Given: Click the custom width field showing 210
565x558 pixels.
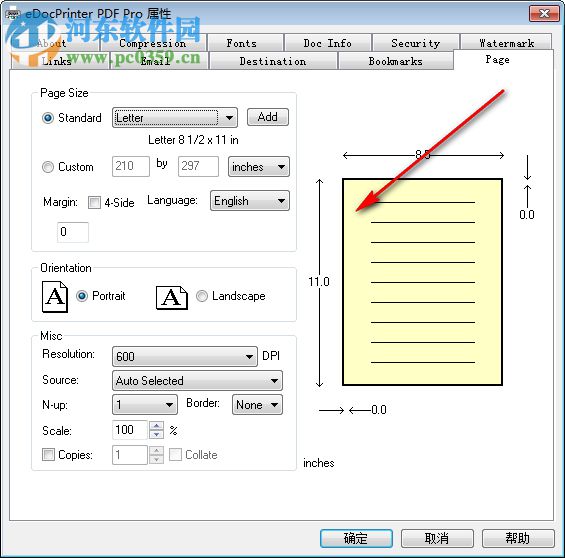Looking at the screenshot, I should (x=131, y=166).
